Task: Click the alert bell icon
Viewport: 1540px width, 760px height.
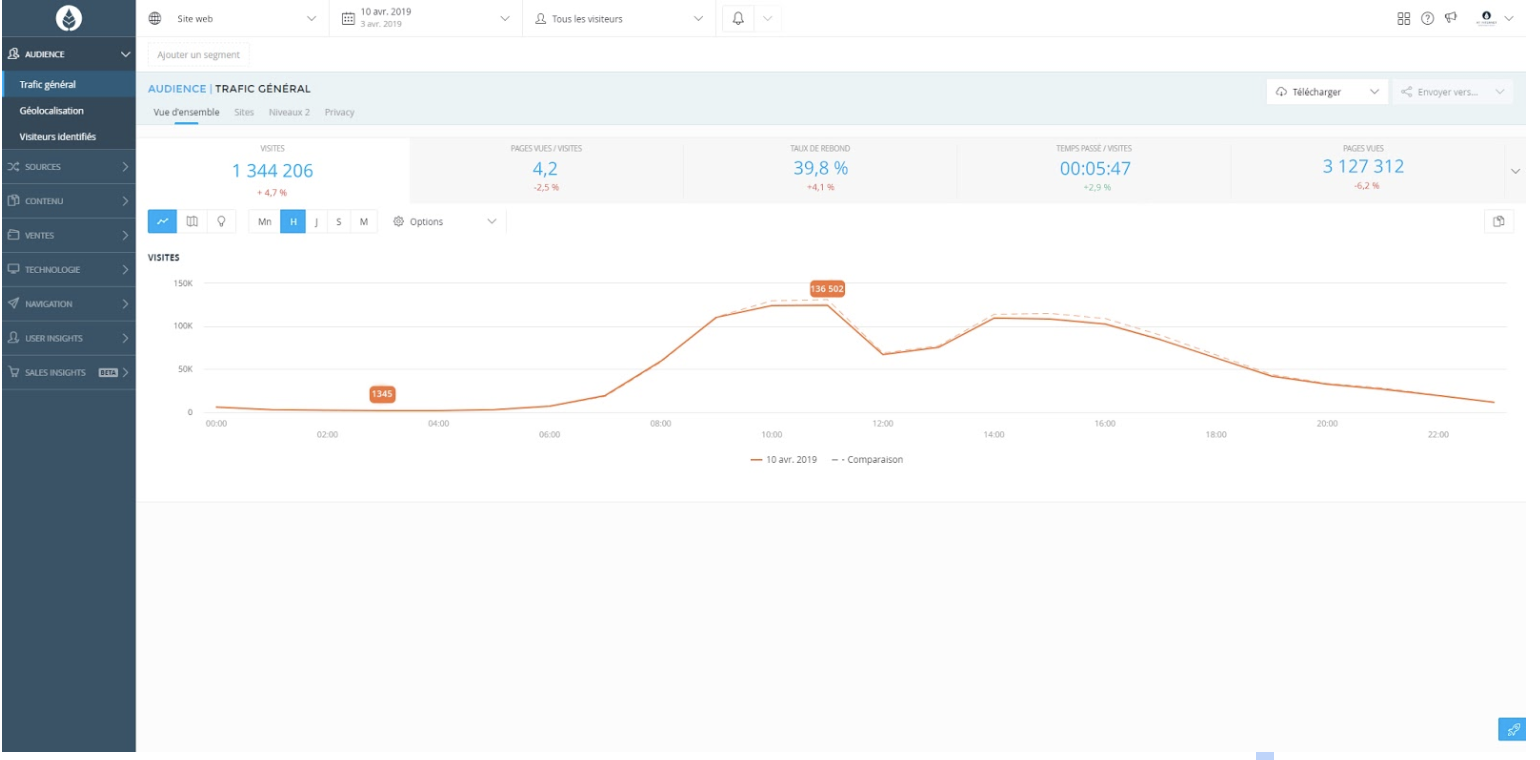Action: 738,18
